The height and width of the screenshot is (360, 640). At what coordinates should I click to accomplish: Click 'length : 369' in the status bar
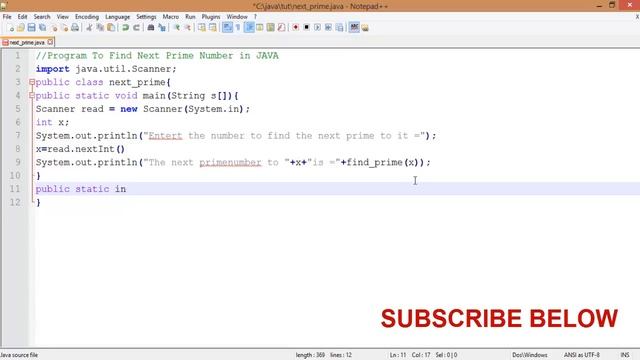tap(310, 355)
